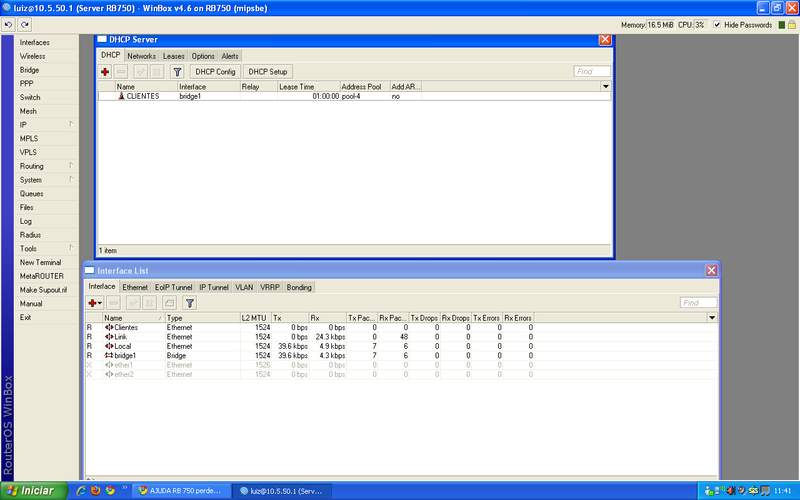Screen dimensions: 800x500
Task: Click the Clientes ethernet interface icon
Action: (109, 328)
